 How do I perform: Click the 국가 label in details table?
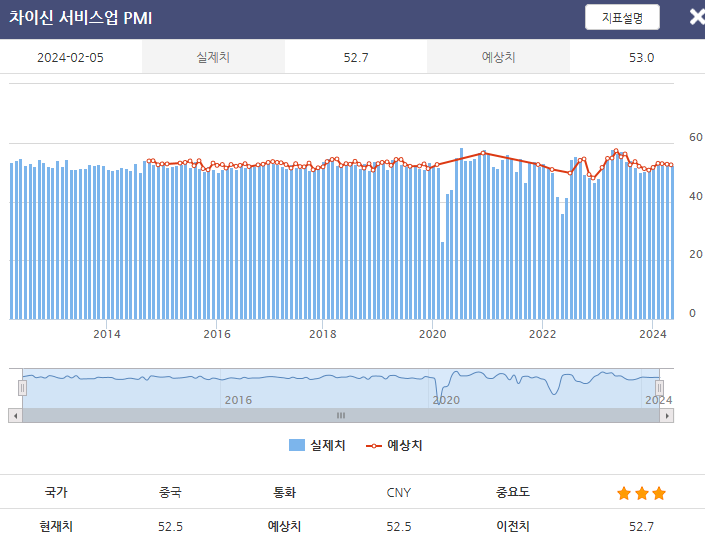pos(56,492)
